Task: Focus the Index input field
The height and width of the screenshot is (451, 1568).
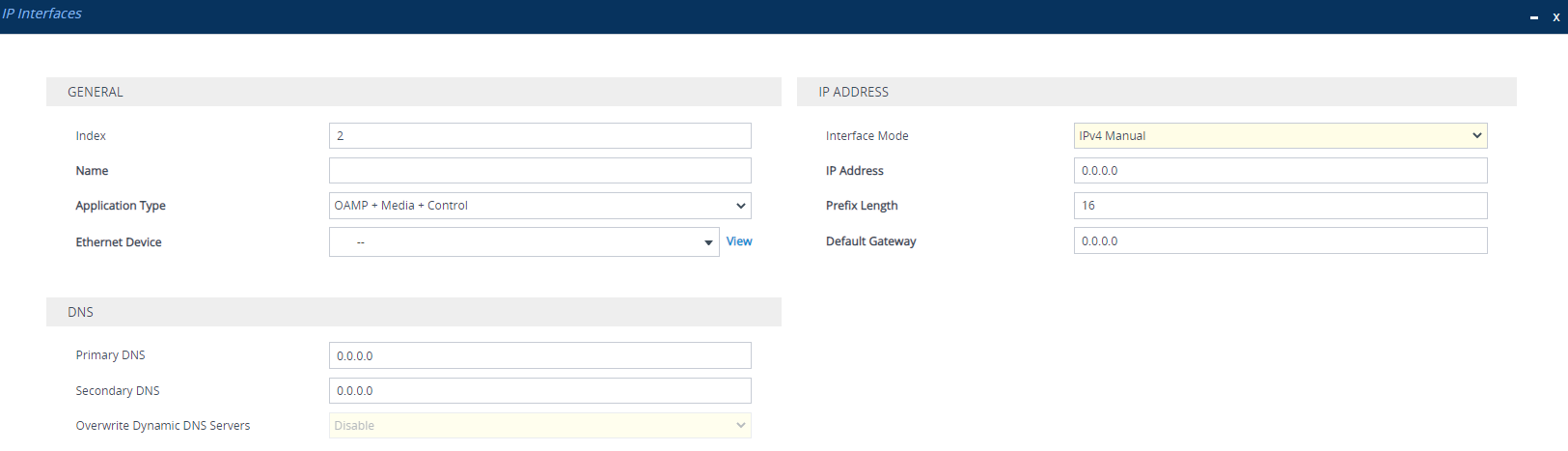Action: (539, 136)
